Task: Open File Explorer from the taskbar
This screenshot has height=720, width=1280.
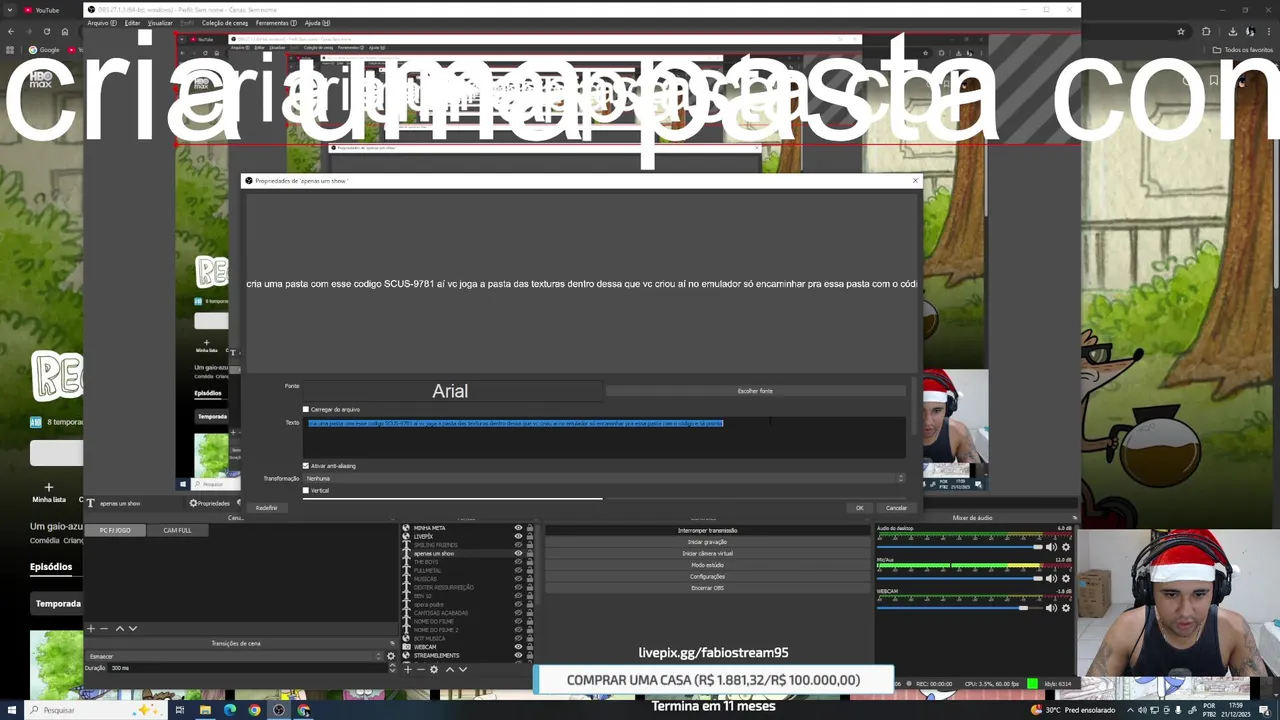Action: coord(205,710)
